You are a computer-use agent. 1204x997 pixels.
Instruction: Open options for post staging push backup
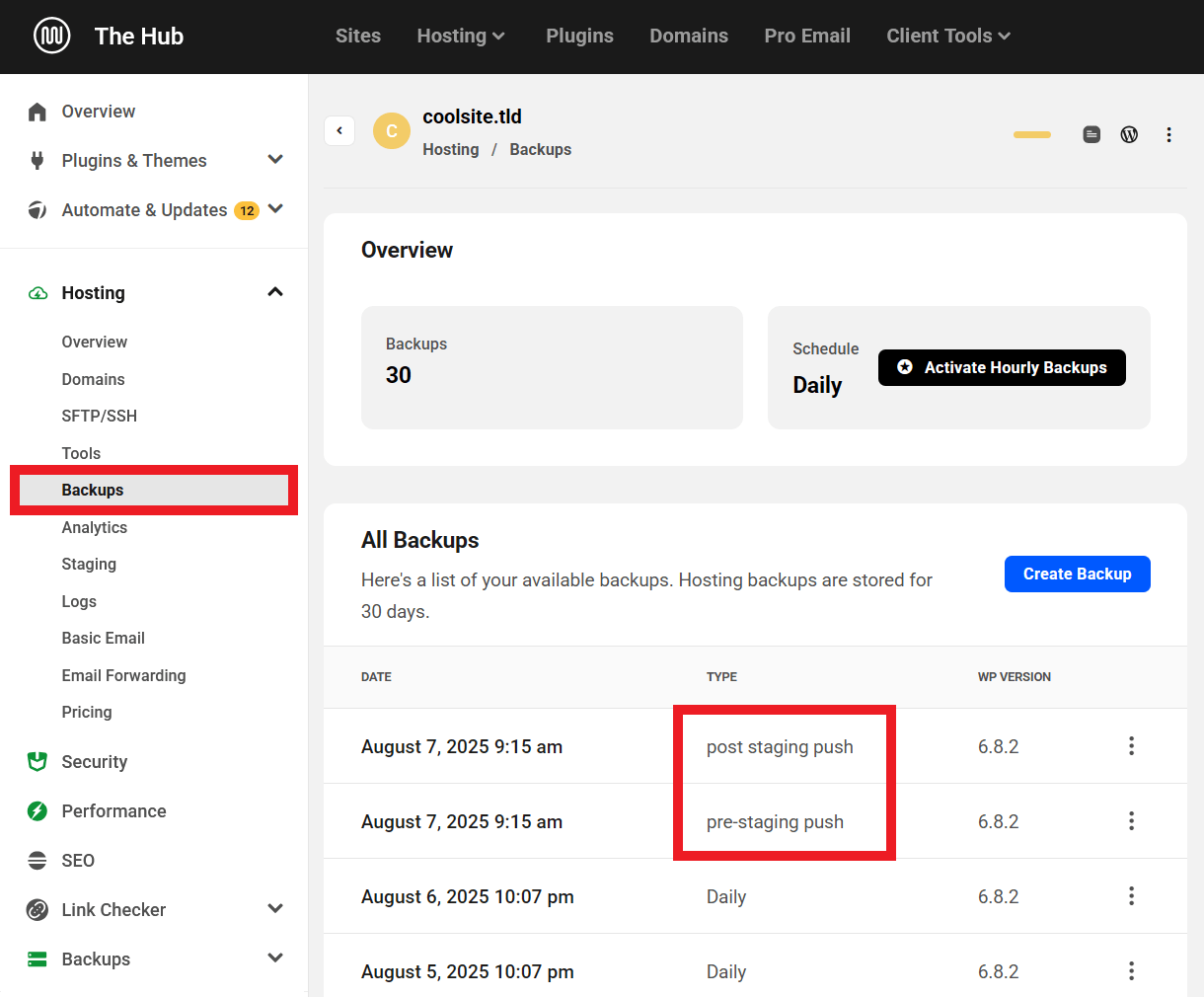click(1132, 746)
